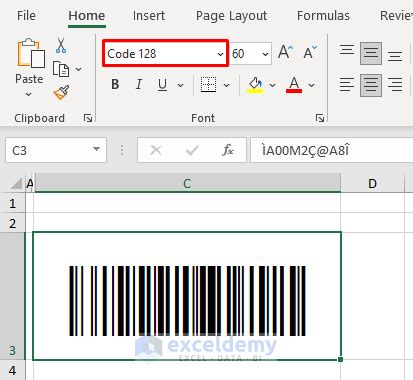Expand the font size dropdown arrow
The width and height of the screenshot is (413, 380).
[266, 54]
